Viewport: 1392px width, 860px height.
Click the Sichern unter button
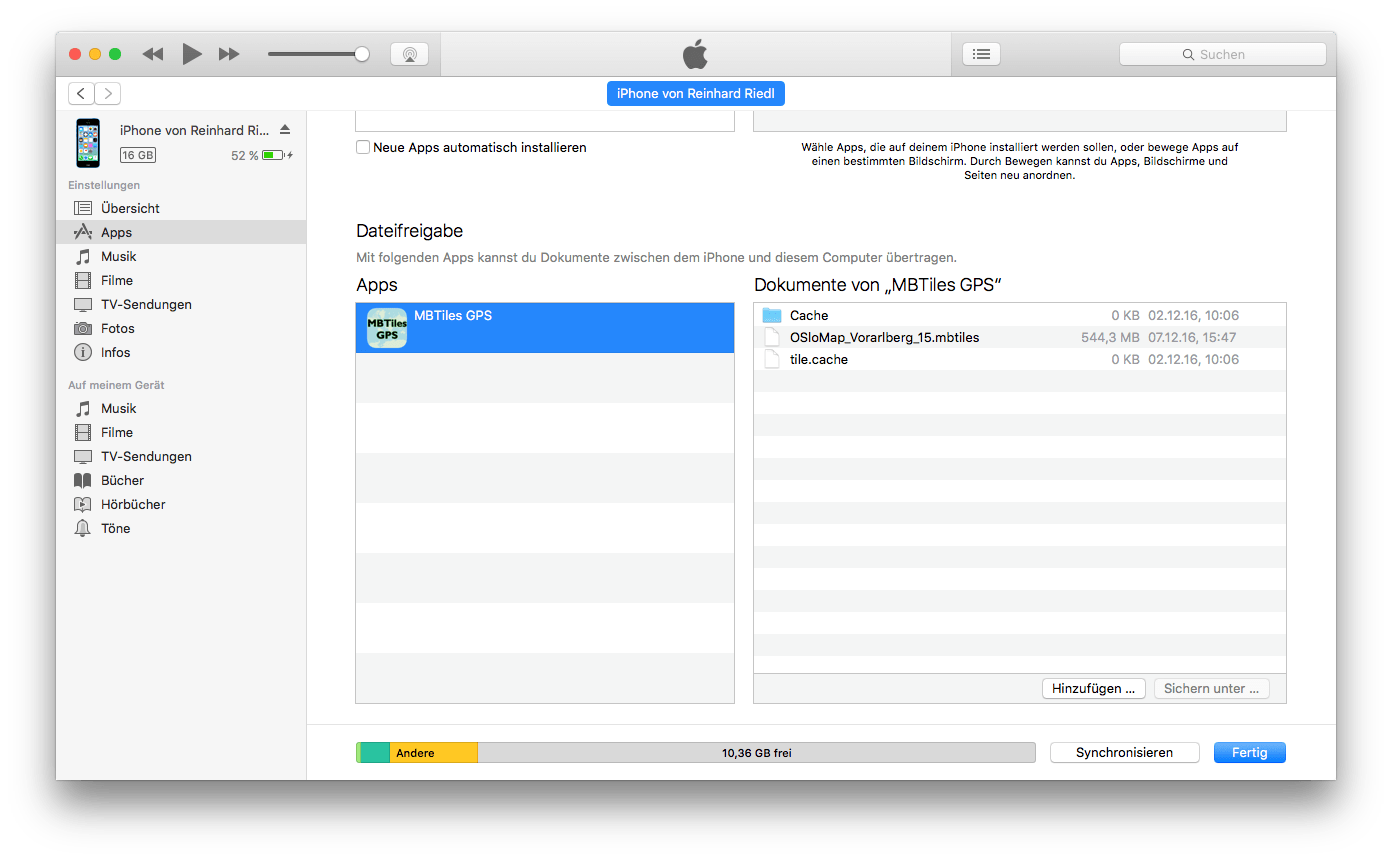(x=1211, y=688)
